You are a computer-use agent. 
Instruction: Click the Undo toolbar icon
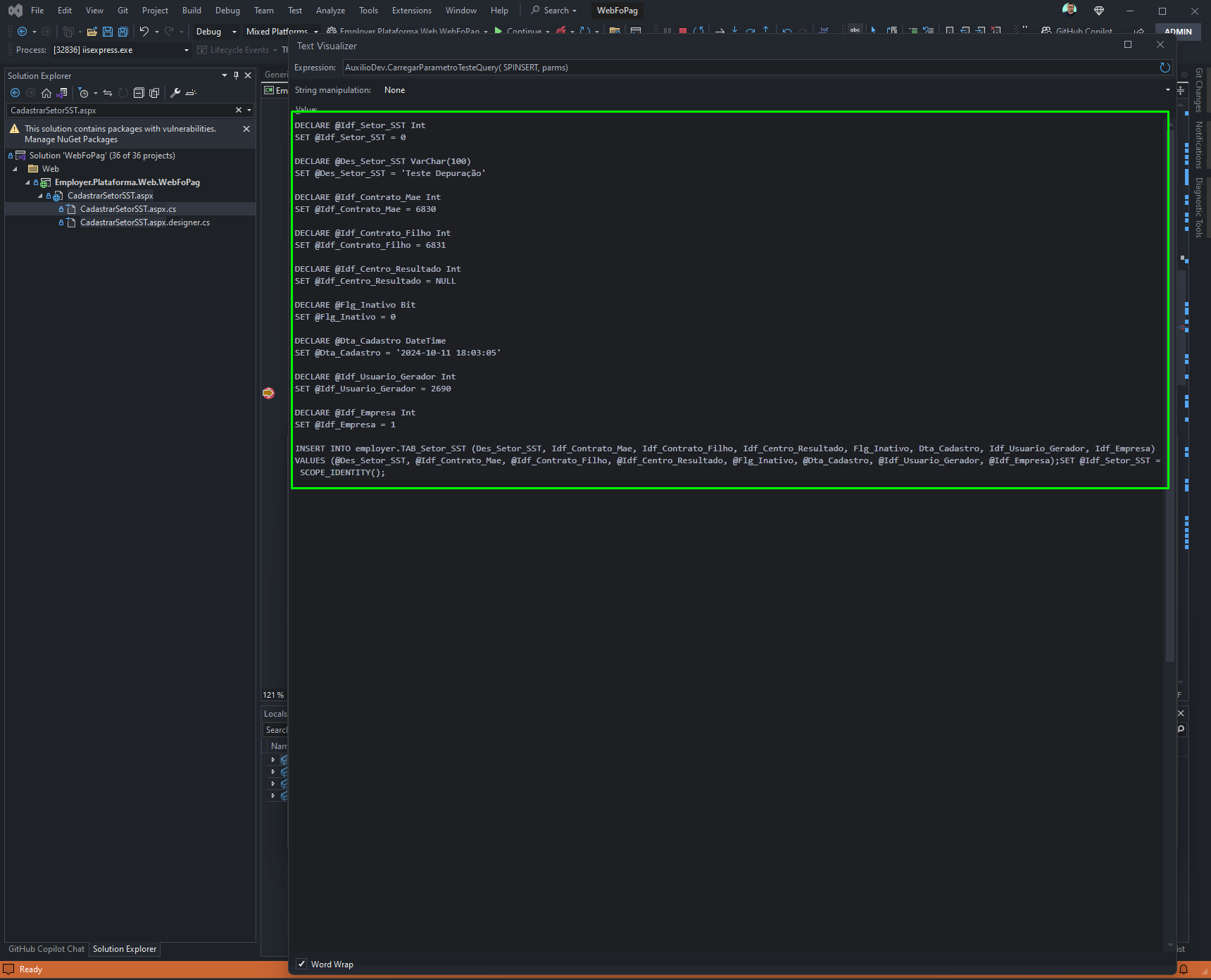144,32
